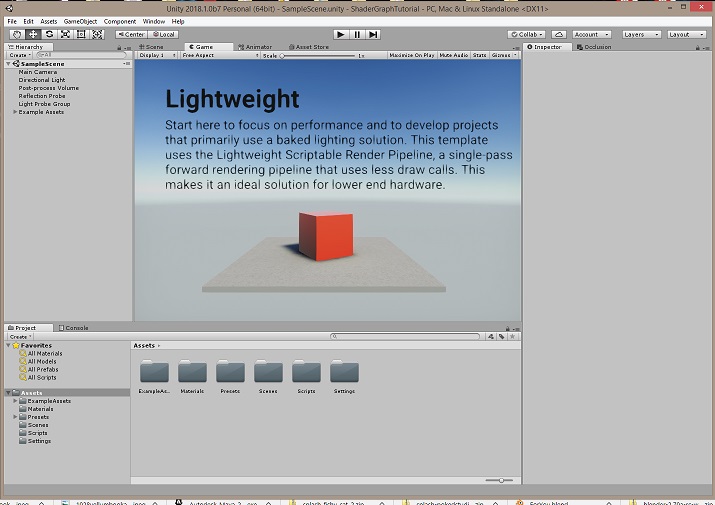Select the Rotate tool

pyautogui.click(x=49, y=34)
